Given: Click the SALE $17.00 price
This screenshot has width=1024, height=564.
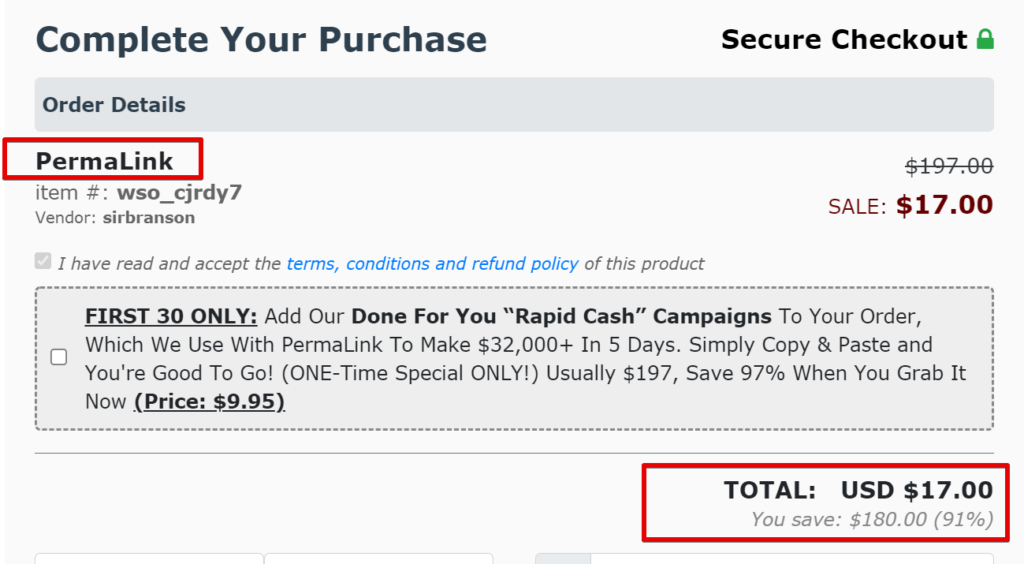Looking at the screenshot, I should click(910, 206).
